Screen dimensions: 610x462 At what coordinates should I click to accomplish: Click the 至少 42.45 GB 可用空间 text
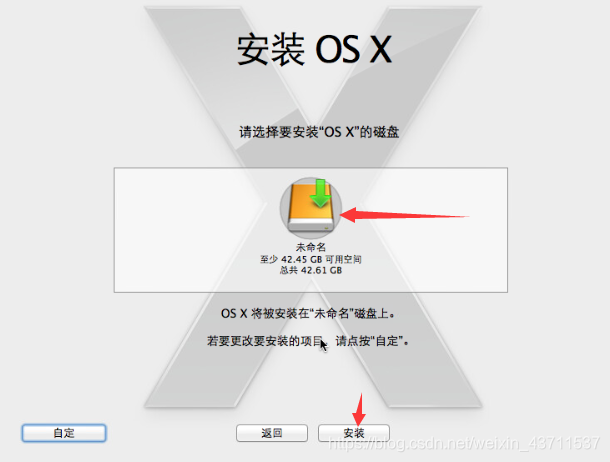(311, 259)
